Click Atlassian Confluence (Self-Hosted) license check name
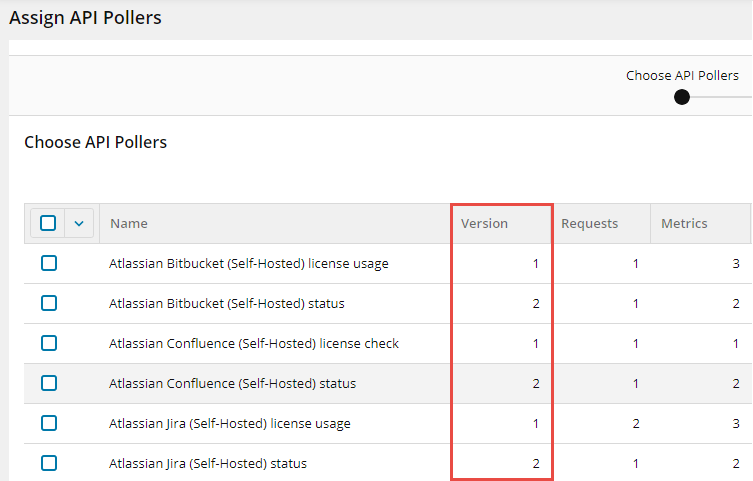The width and height of the screenshot is (753, 481). pyautogui.click(x=253, y=344)
